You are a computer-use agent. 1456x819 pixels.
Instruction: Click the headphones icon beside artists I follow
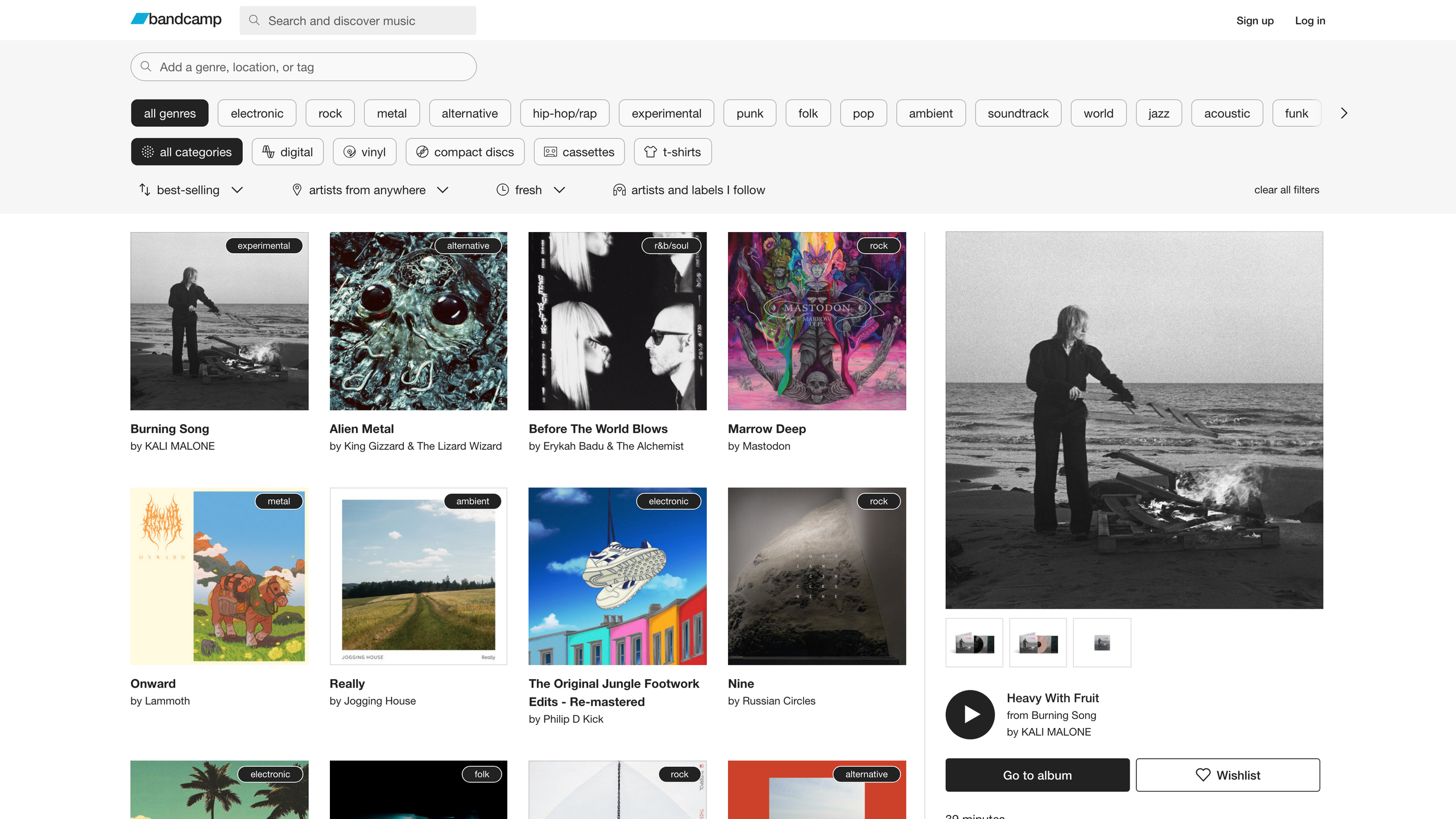(x=619, y=189)
